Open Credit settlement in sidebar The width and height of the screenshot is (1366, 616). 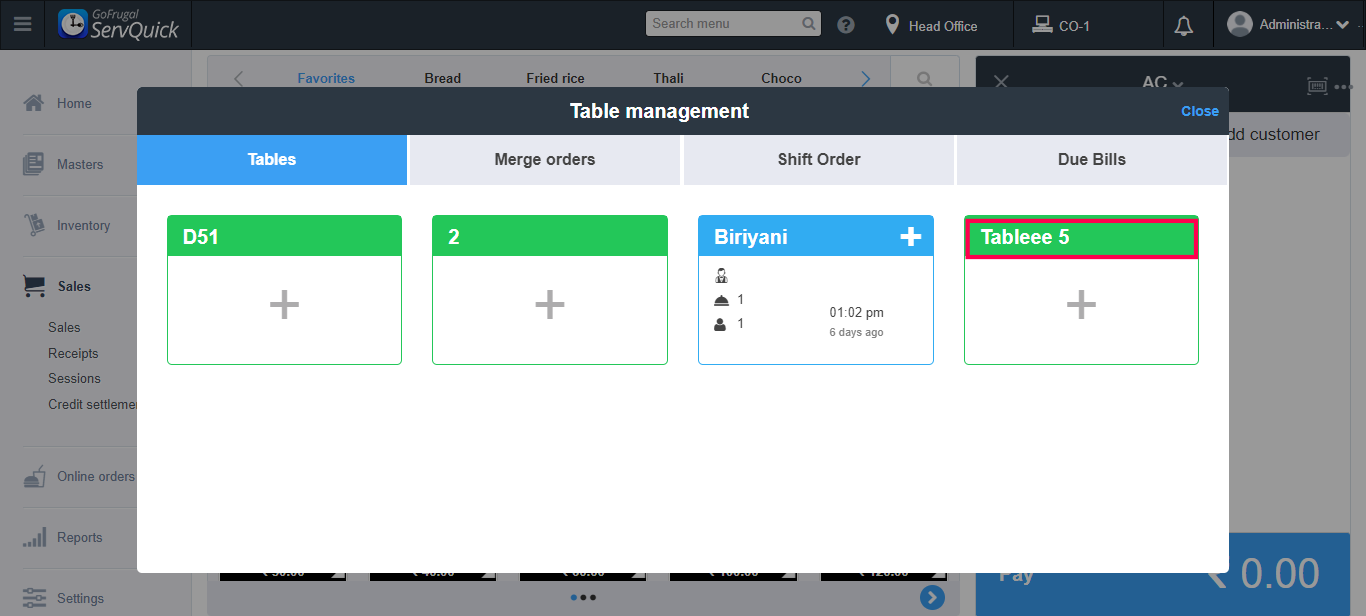(x=92, y=404)
